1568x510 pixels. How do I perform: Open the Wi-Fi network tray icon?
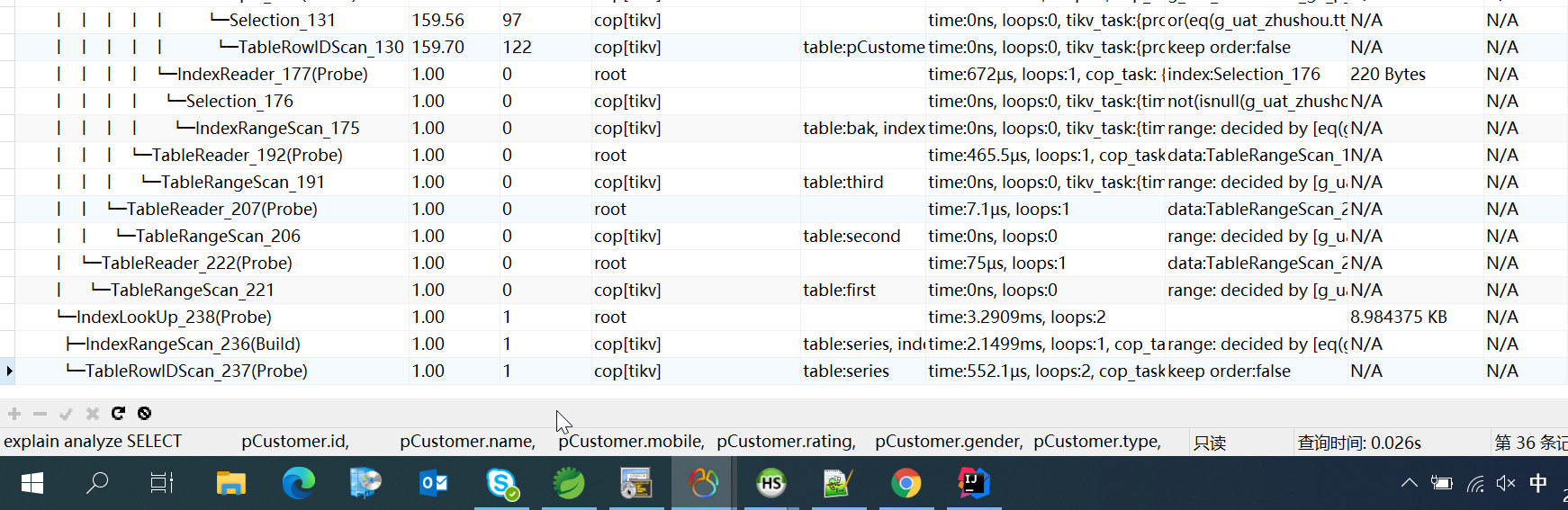tap(1474, 484)
